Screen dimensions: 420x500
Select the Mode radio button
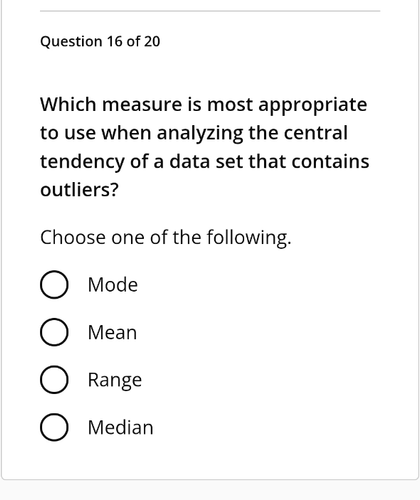[x=54, y=284]
